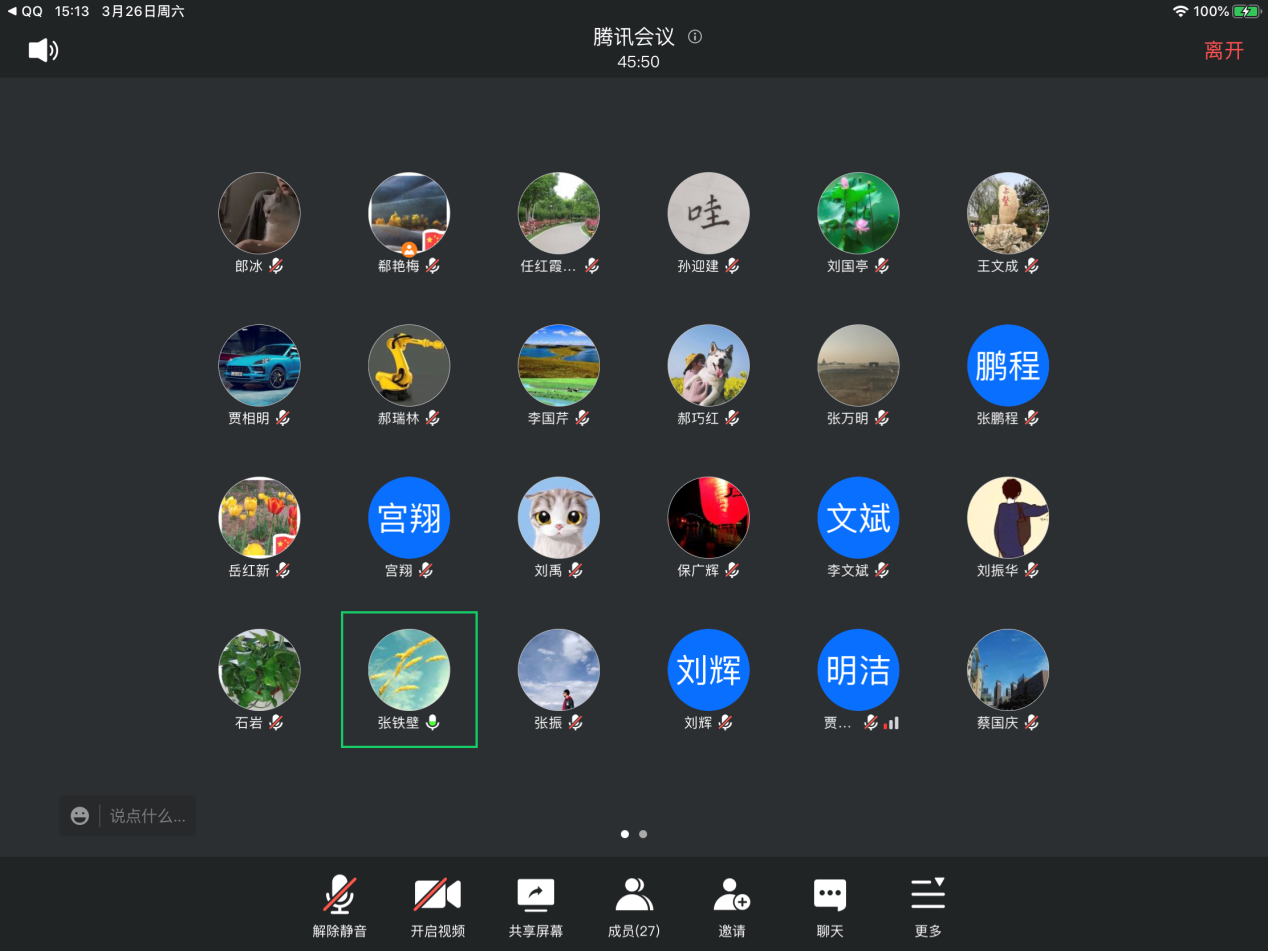Click the emoji smiley face icon
The width and height of the screenshot is (1268, 951).
80,816
